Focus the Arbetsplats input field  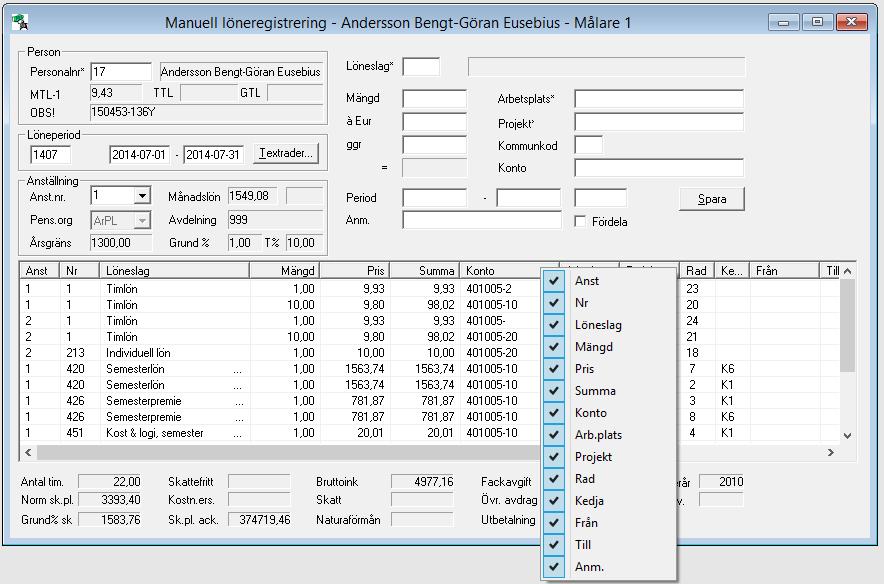point(658,99)
